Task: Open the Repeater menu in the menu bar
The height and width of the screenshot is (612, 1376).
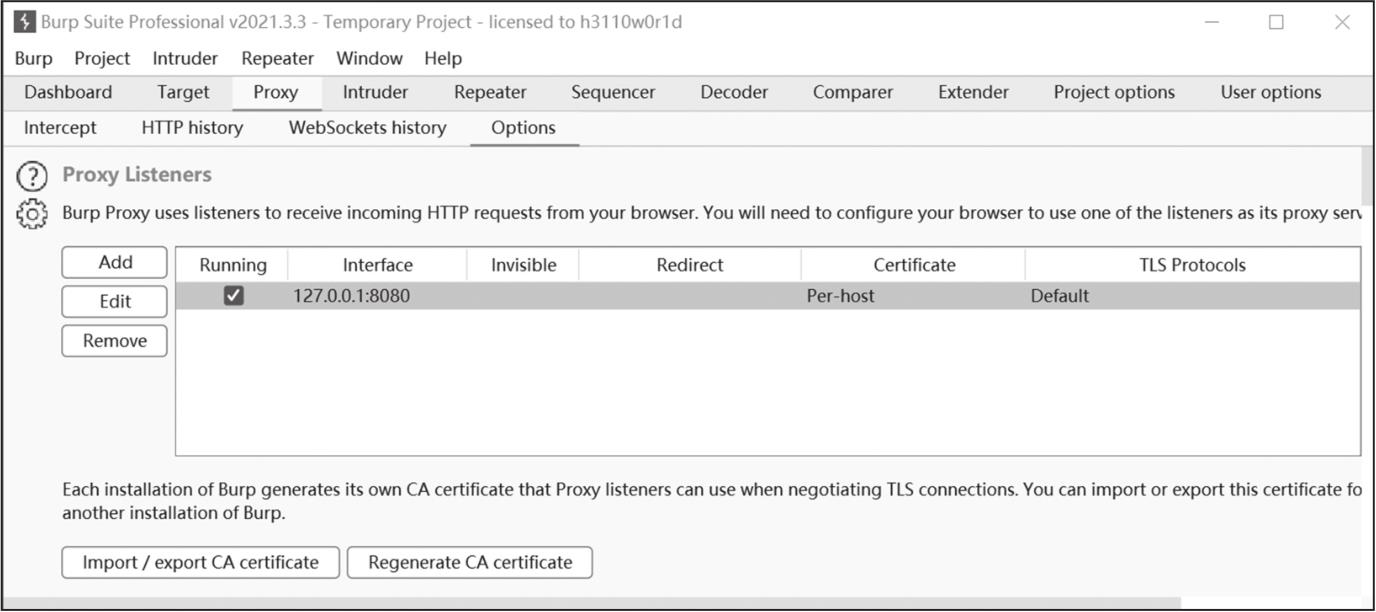Action: tap(278, 58)
